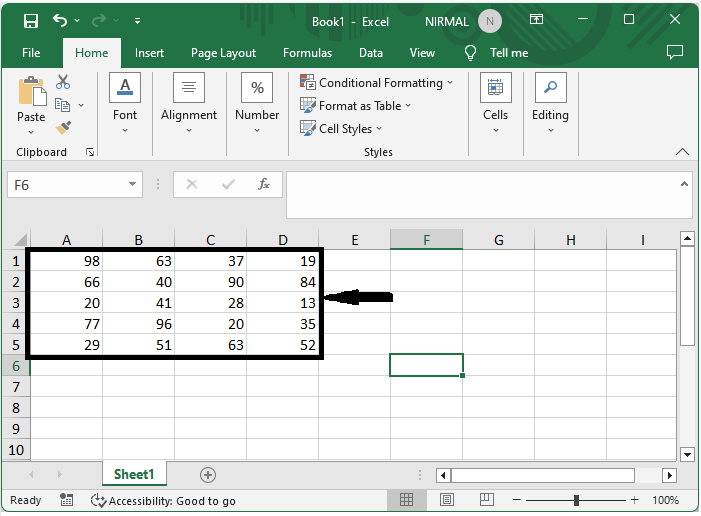Launch the Clipboard pane dialog launcher
This screenshot has width=701, height=516.
(x=90, y=152)
